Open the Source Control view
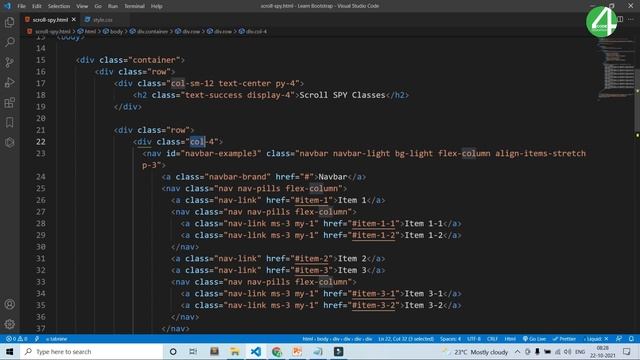This screenshot has height=360, width=640. [x=10, y=62]
